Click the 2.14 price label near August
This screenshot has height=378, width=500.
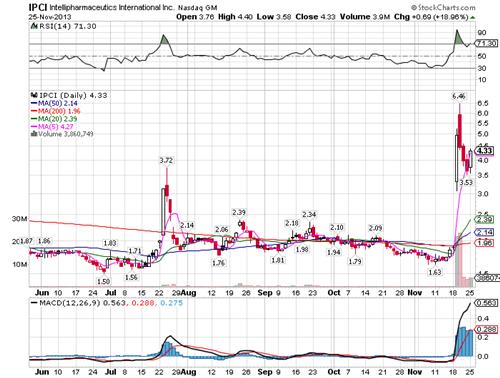pos(187,225)
